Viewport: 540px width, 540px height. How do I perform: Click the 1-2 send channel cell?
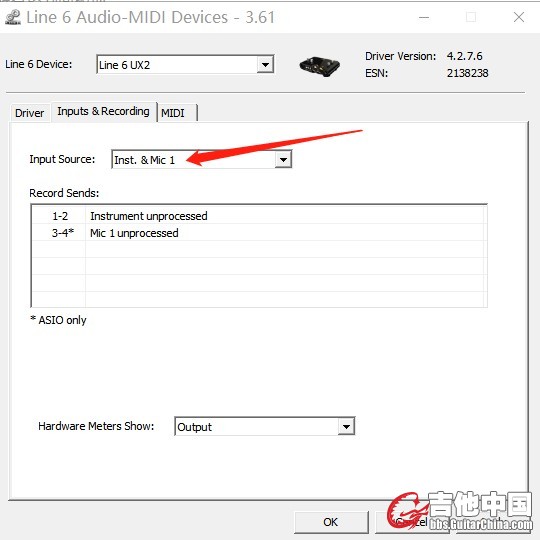pos(60,216)
